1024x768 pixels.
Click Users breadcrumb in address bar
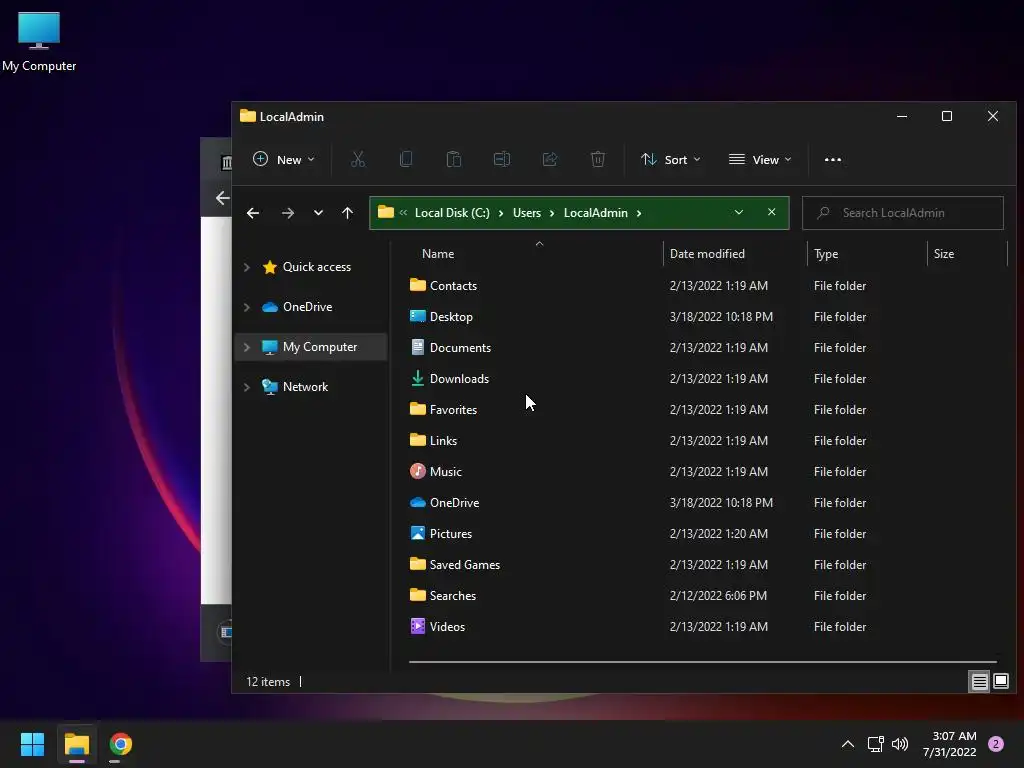pyautogui.click(x=526, y=213)
